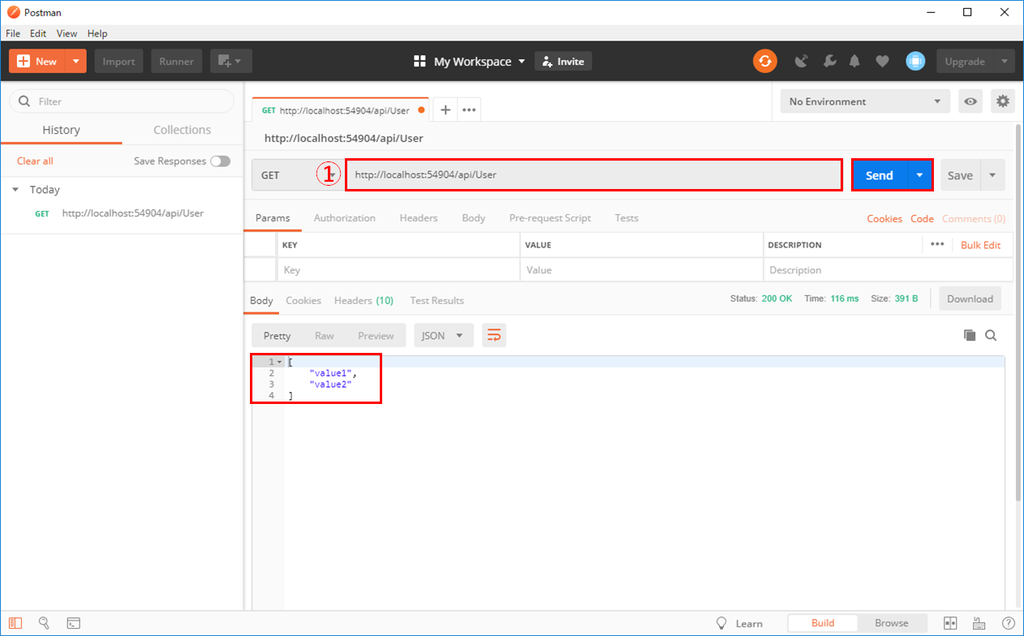Search within the response body
Screen dimensions: 1024x636
tap(991, 335)
